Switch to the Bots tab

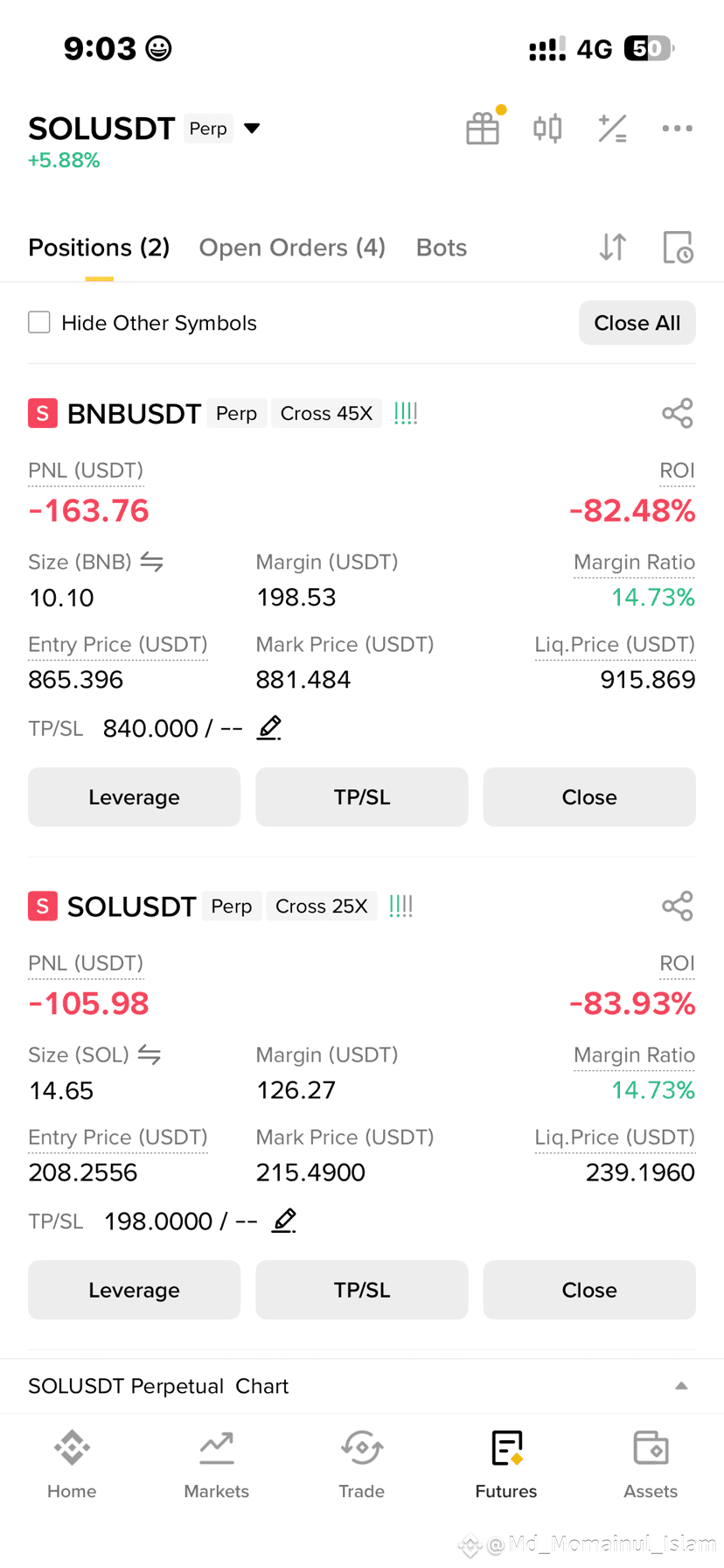click(x=442, y=248)
